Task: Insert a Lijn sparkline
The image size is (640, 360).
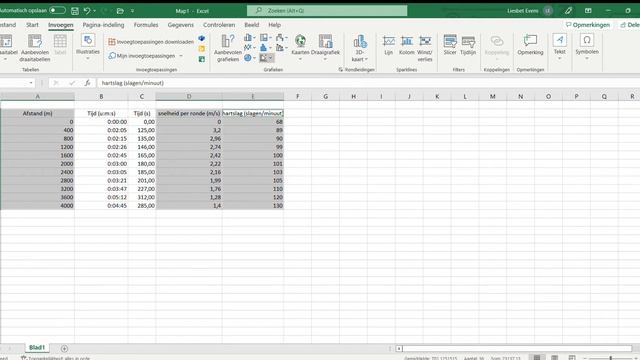Action: 388,45
